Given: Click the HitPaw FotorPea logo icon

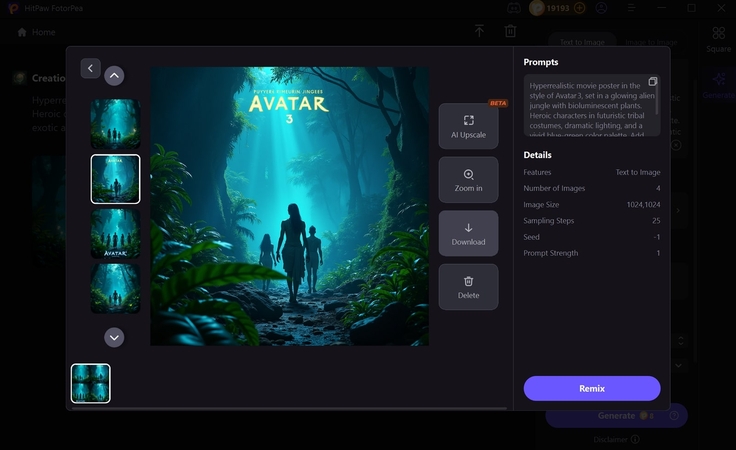Looking at the screenshot, I should click(13, 8).
